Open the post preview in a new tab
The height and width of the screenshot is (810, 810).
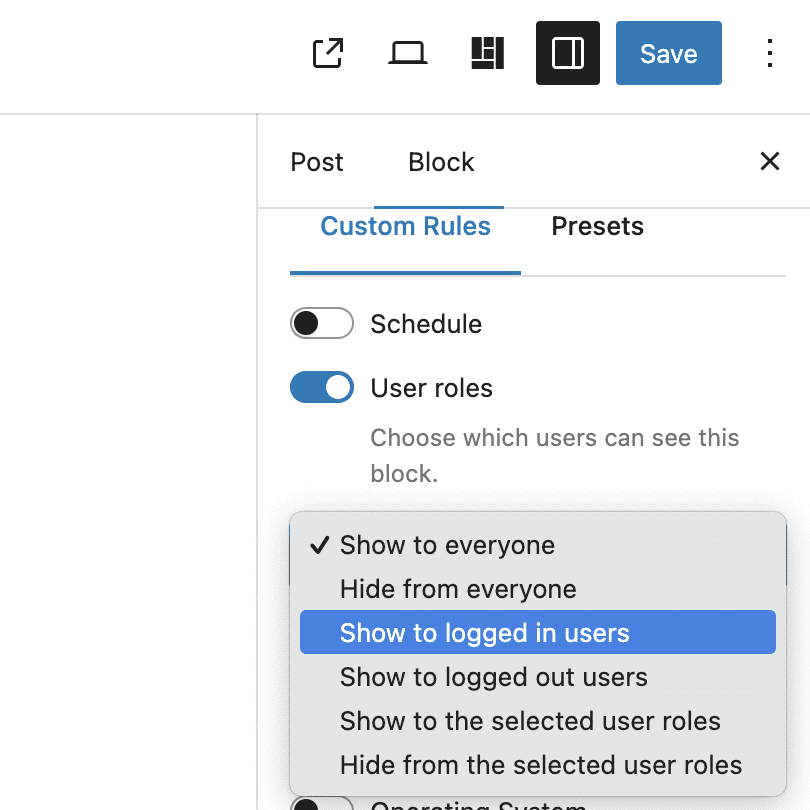pyautogui.click(x=327, y=53)
